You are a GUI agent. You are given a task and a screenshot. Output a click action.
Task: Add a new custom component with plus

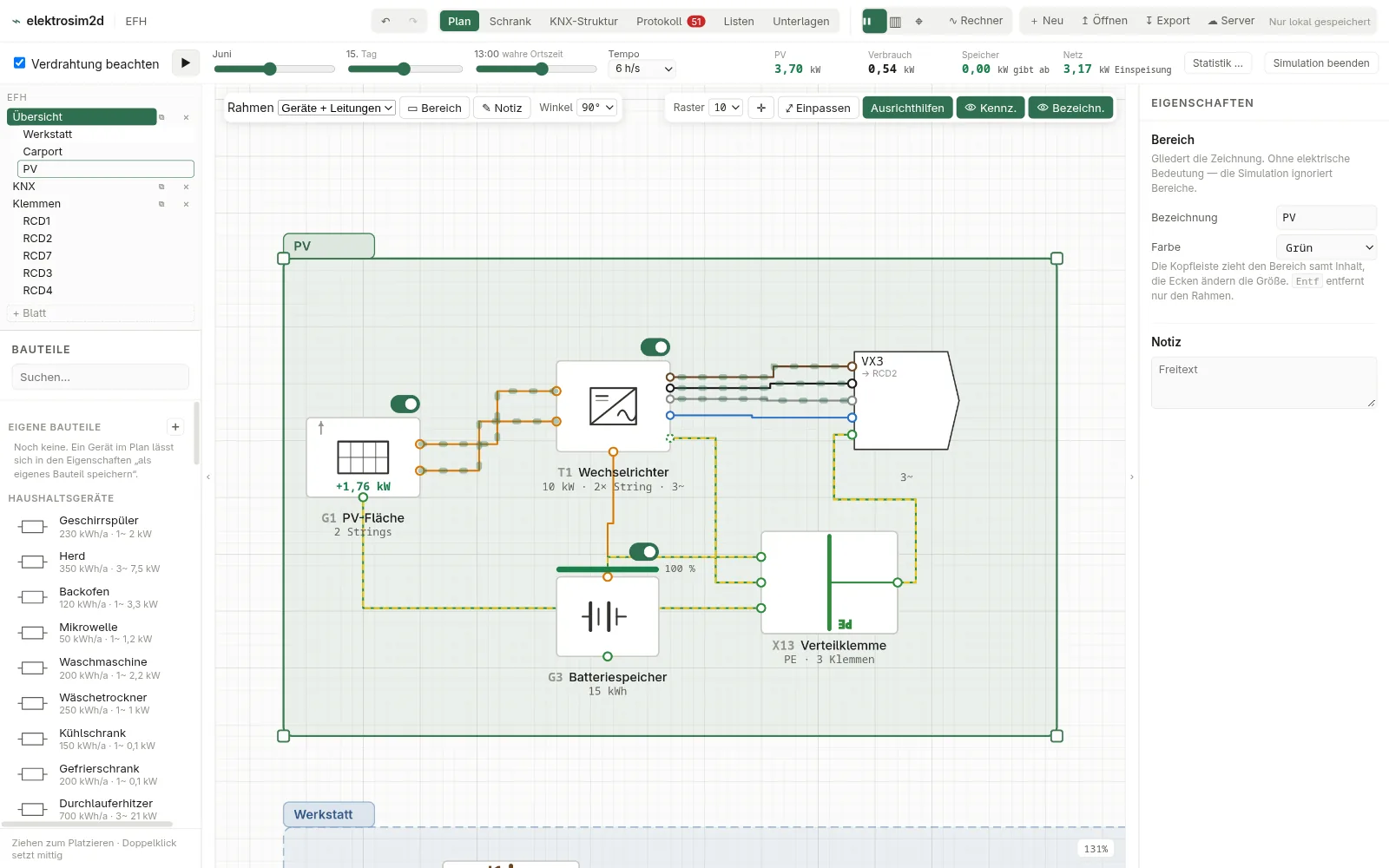point(175,426)
